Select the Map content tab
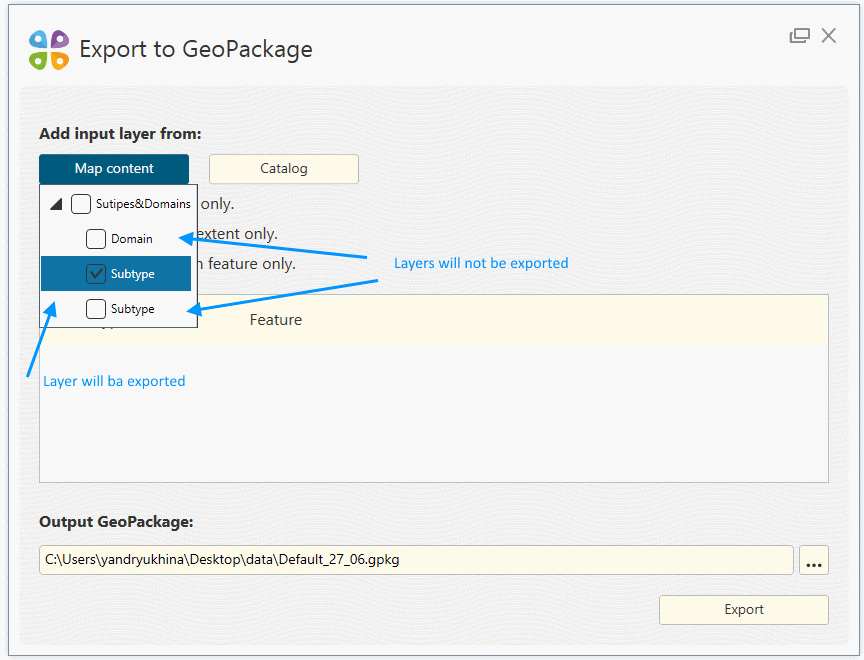The height and width of the screenshot is (660, 864). point(114,169)
